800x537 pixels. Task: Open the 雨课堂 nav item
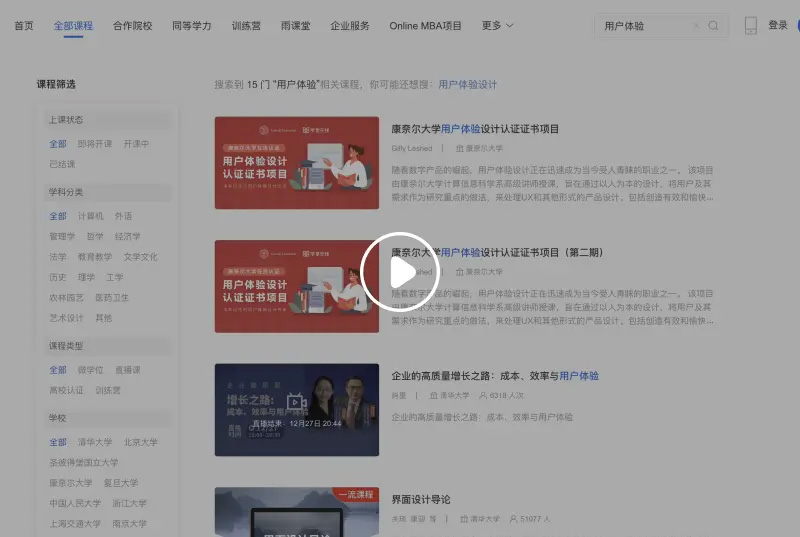295,25
